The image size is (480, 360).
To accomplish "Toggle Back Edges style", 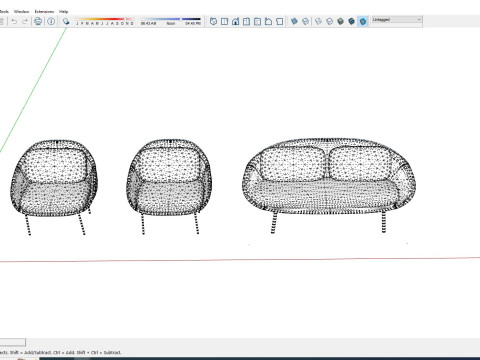I will click(x=305, y=21).
